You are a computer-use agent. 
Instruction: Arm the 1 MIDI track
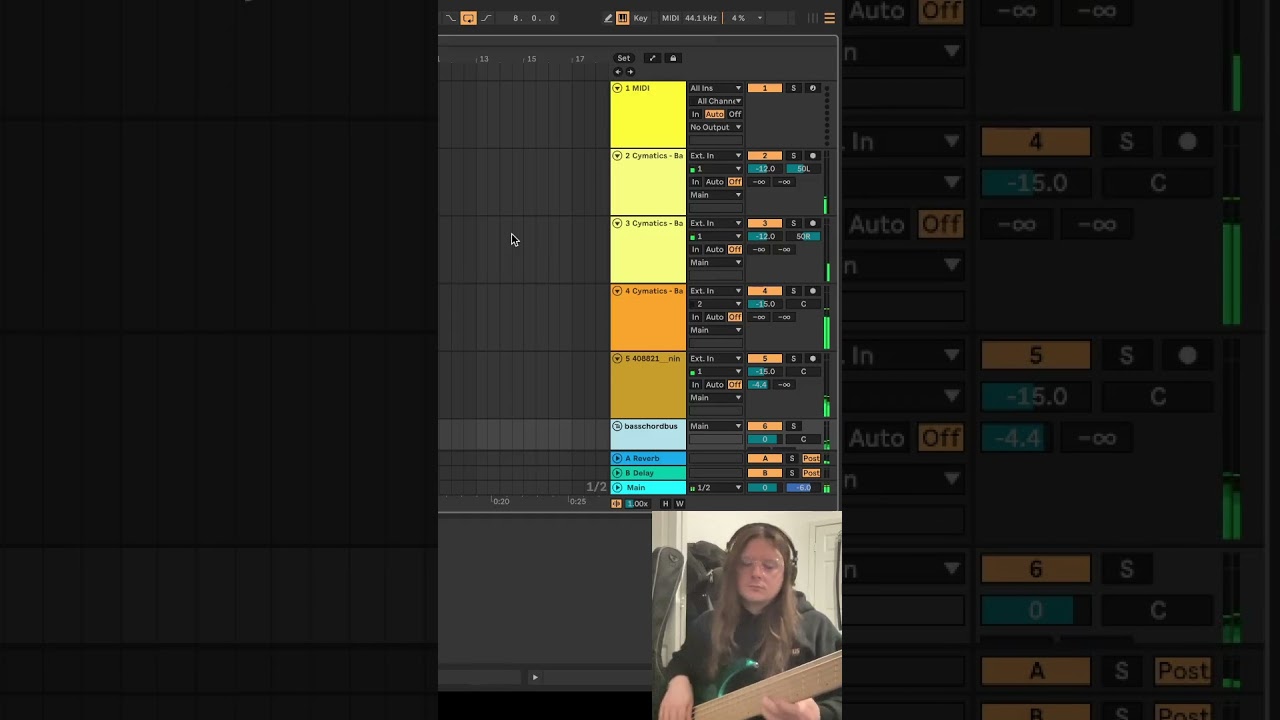point(812,88)
